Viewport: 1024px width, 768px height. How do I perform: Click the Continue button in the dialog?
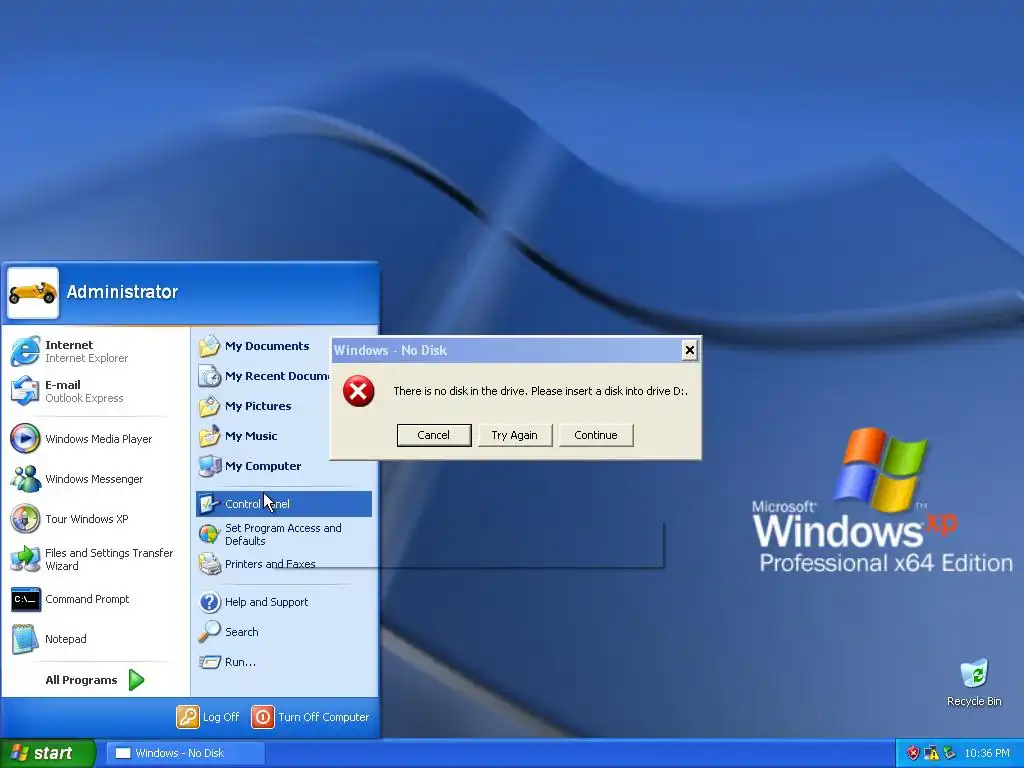[x=596, y=435]
